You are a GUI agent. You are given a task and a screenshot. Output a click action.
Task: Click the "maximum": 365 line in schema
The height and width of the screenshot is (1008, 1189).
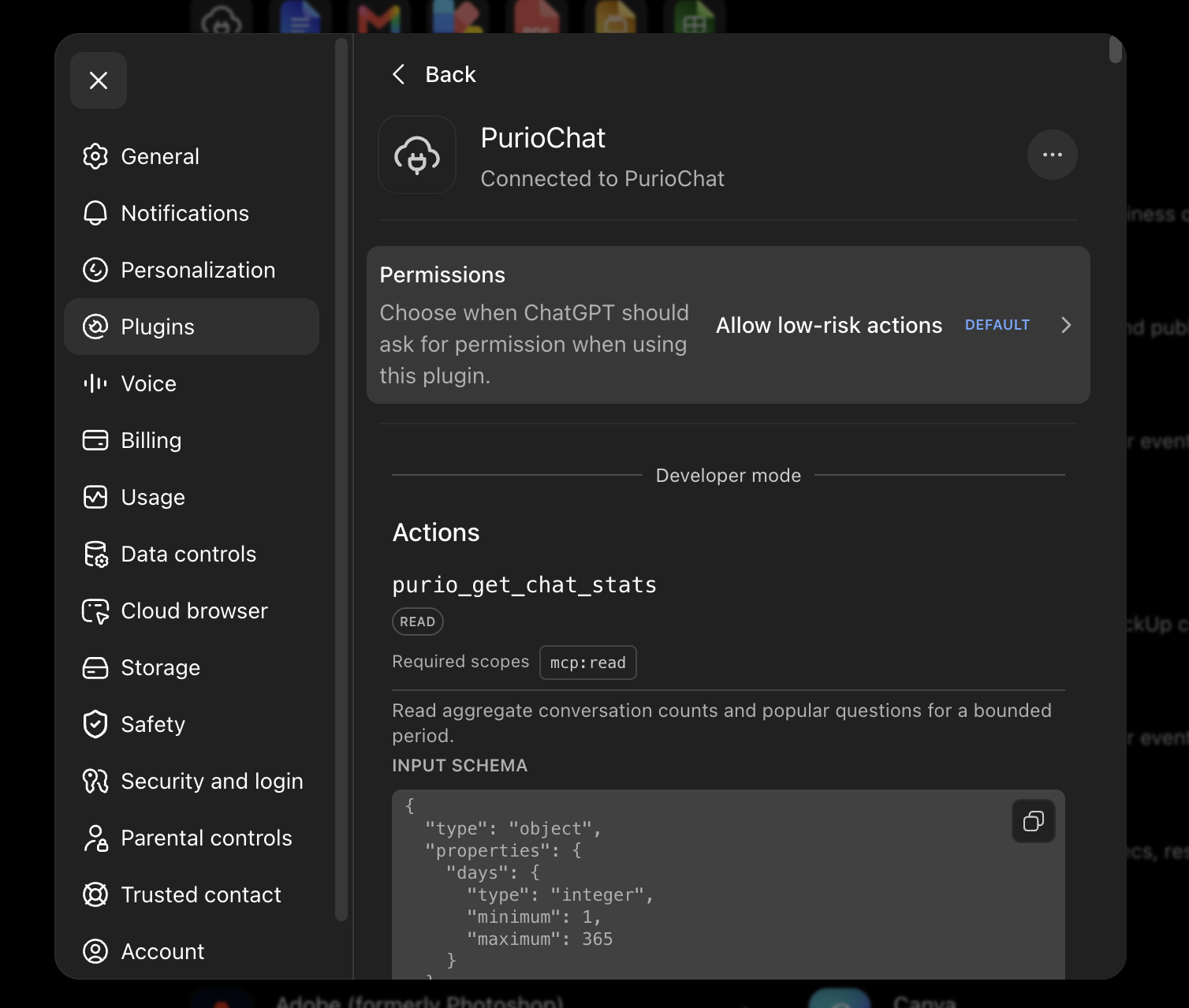539,939
